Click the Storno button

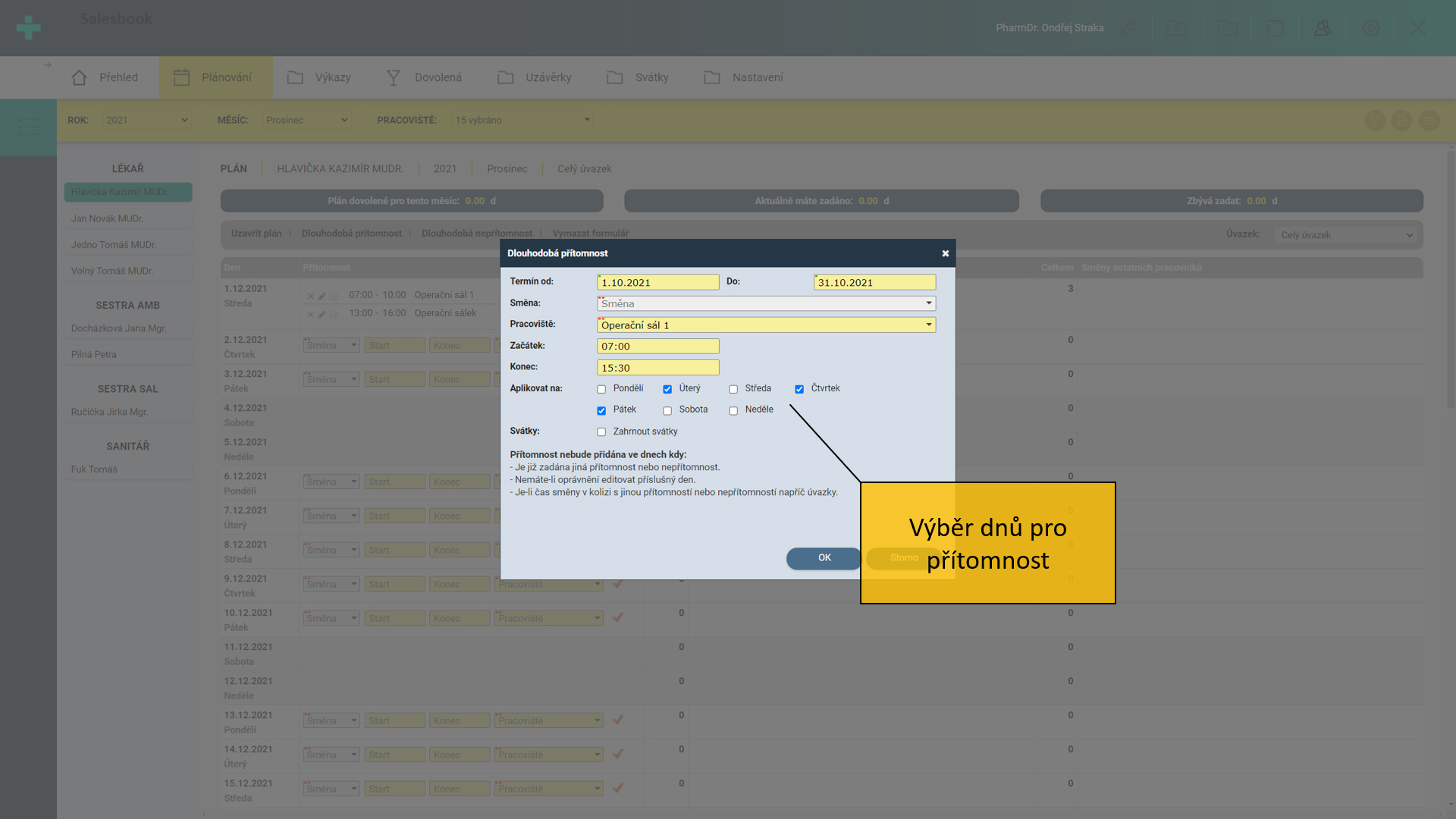903,558
